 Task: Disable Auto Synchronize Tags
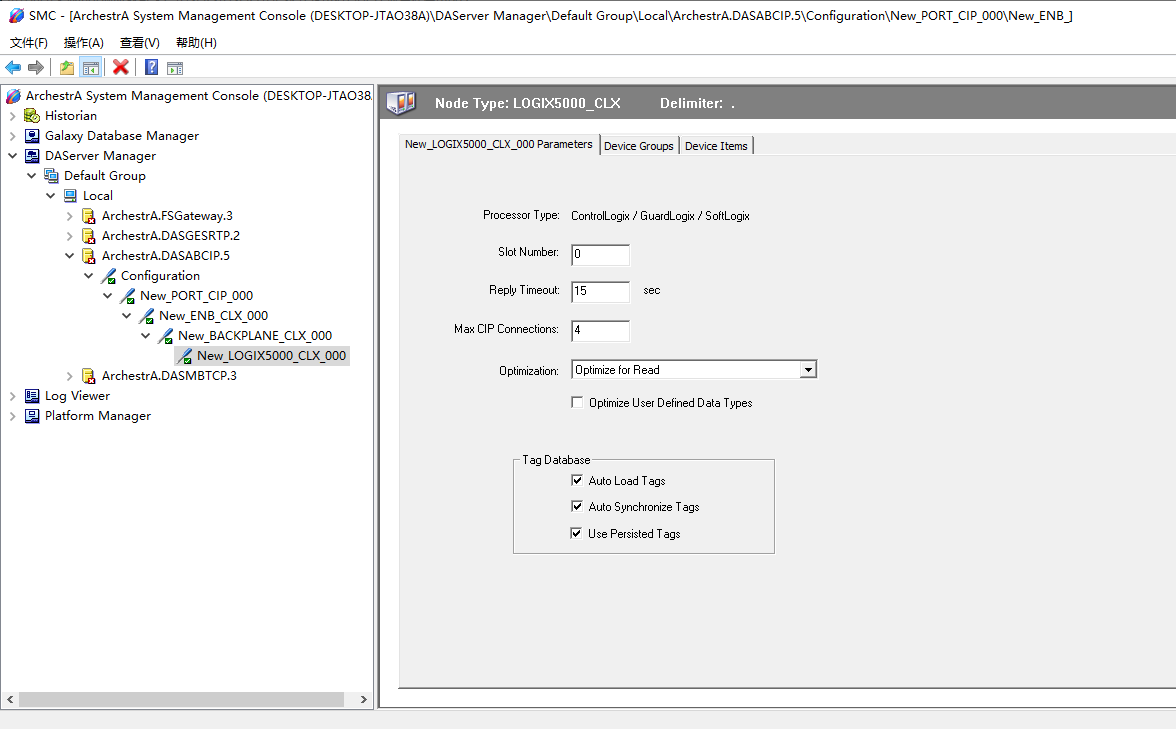click(577, 506)
